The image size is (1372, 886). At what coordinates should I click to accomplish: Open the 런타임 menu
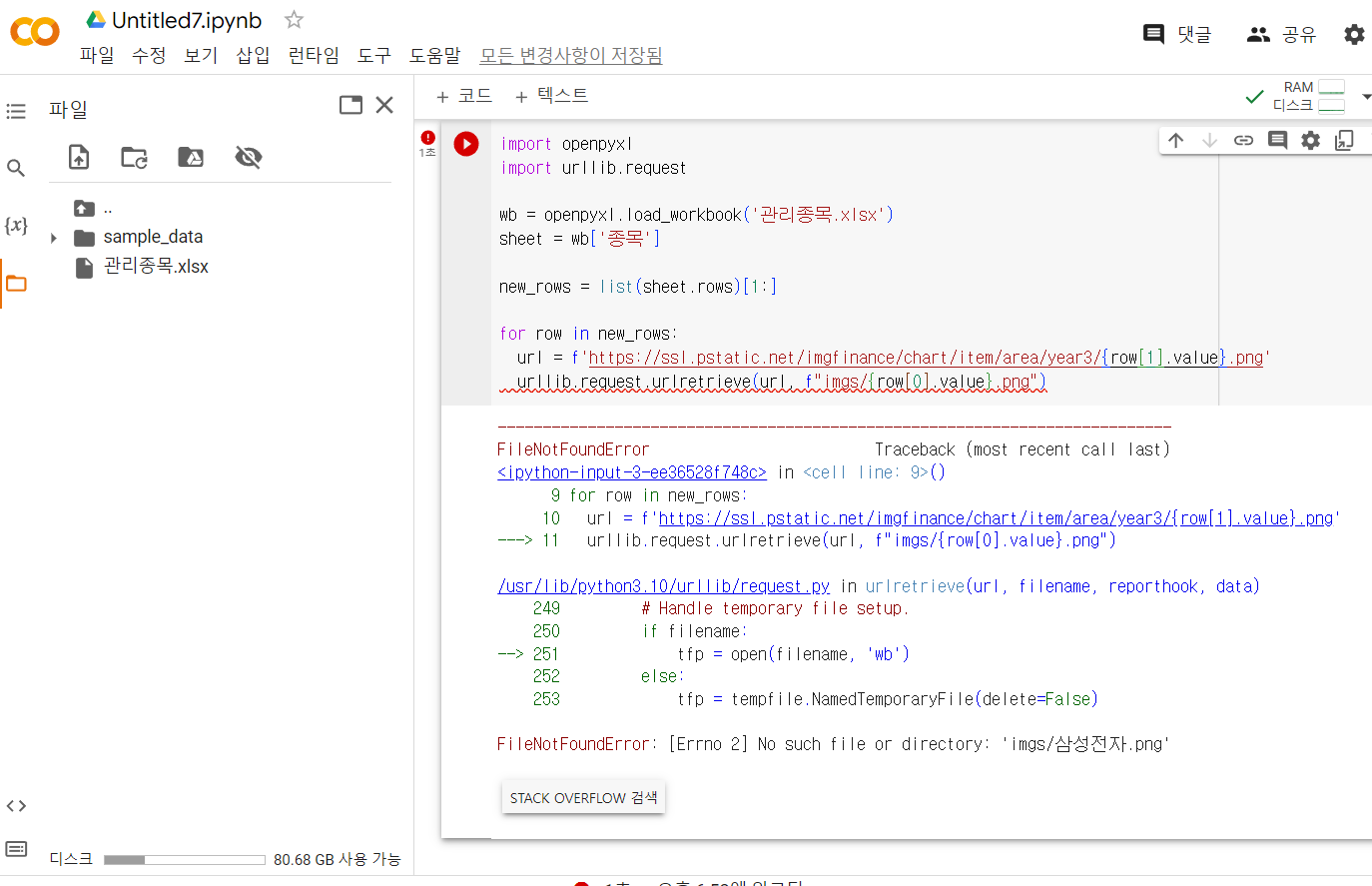[x=314, y=55]
